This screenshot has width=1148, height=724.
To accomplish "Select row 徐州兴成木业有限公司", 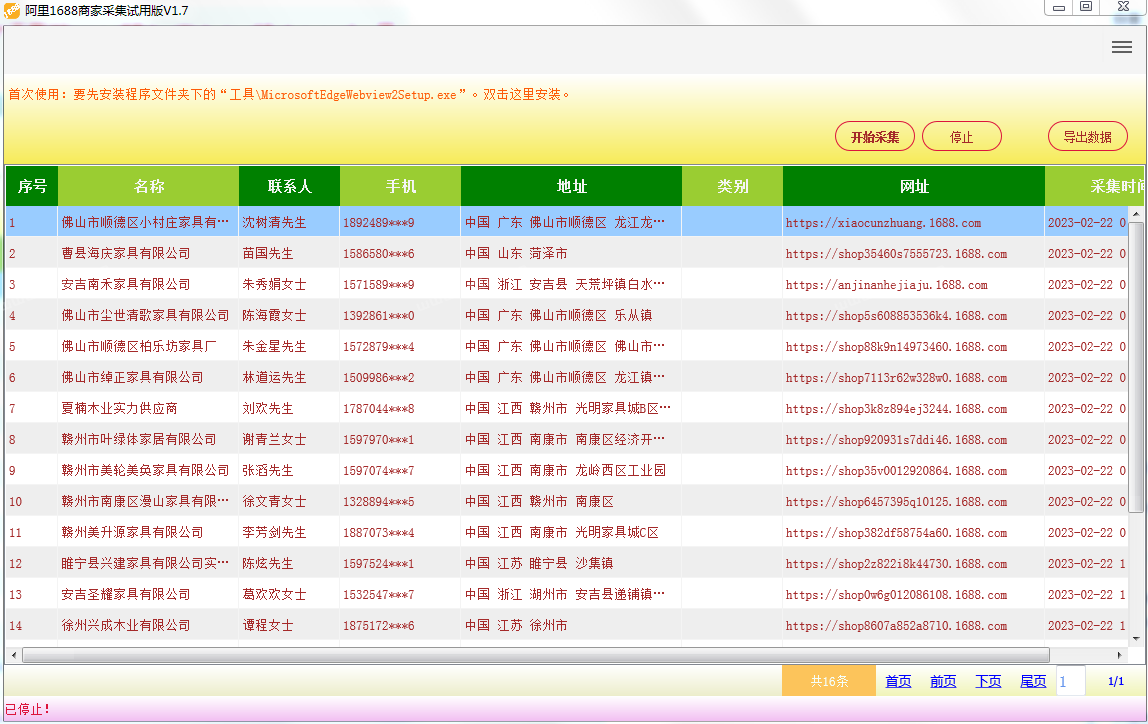I will 568,625.
